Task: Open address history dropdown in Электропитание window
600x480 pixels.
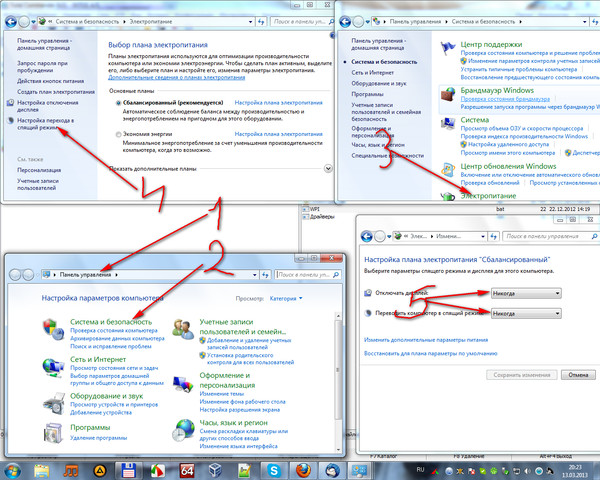Action: pyautogui.click(x=251, y=22)
